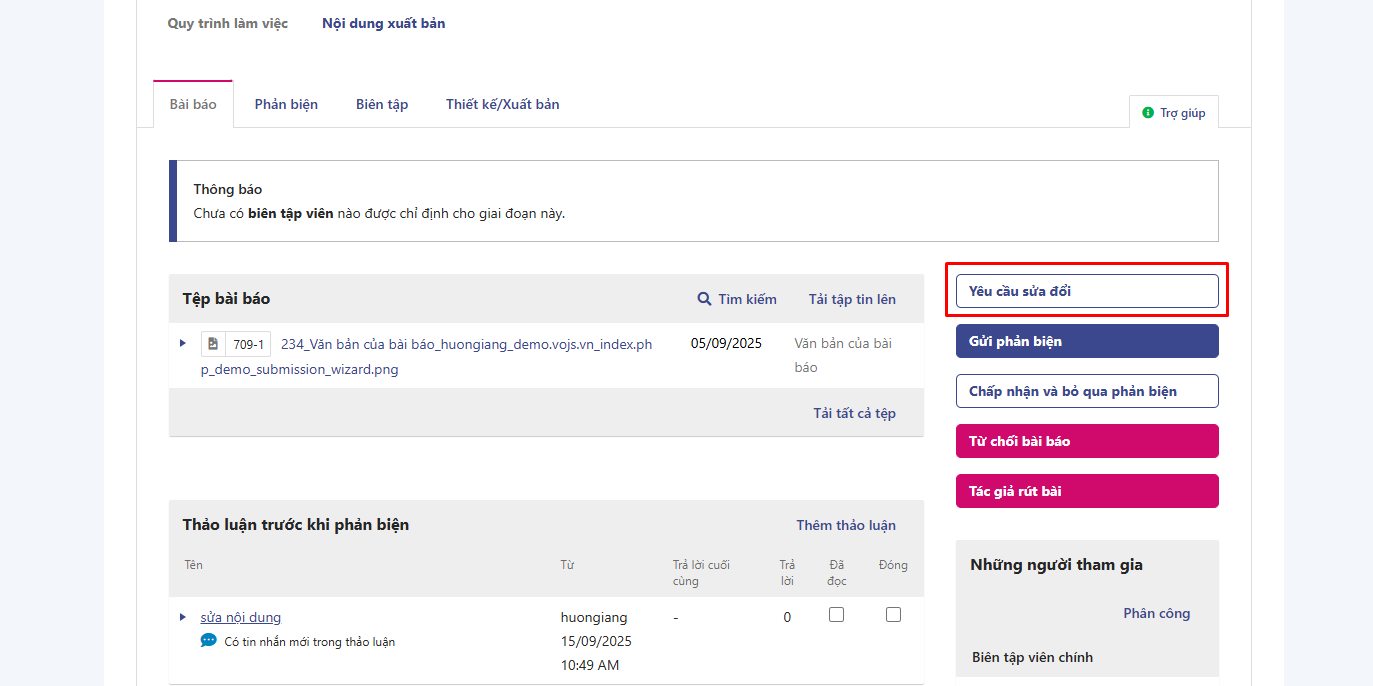Click the file type icon next to 709-1
The image size is (1373, 686).
pos(213,344)
